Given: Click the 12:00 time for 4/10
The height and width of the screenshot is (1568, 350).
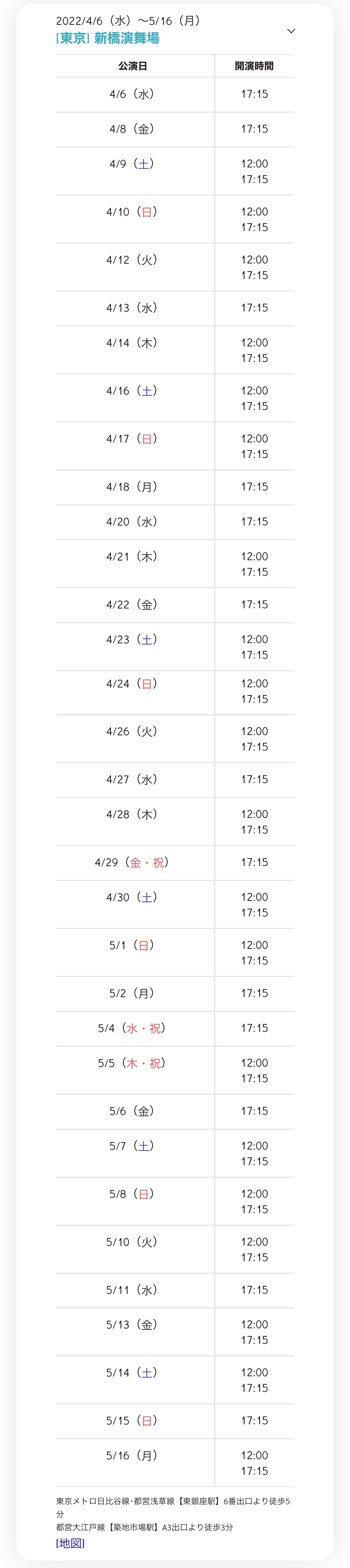Looking at the screenshot, I should click(x=254, y=212).
